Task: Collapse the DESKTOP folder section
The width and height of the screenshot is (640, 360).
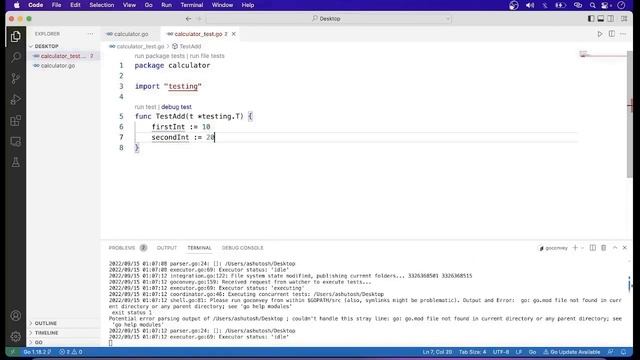Action: pos(64,46)
